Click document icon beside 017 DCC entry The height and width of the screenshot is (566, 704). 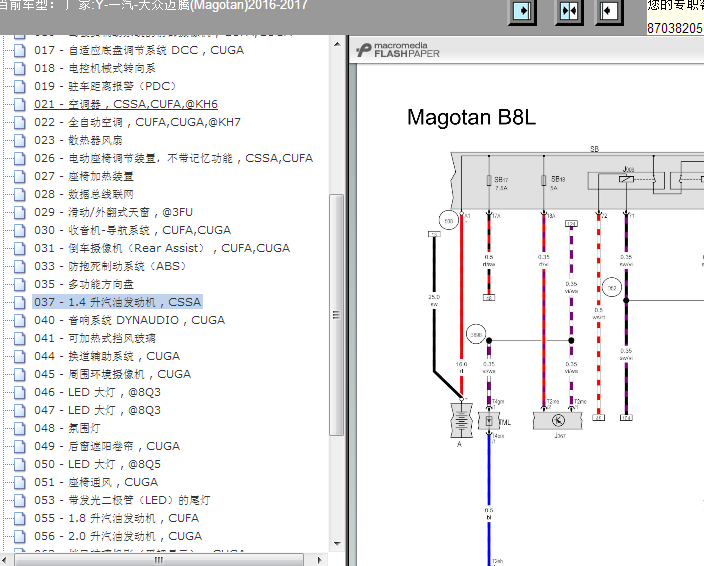tap(19, 50)
